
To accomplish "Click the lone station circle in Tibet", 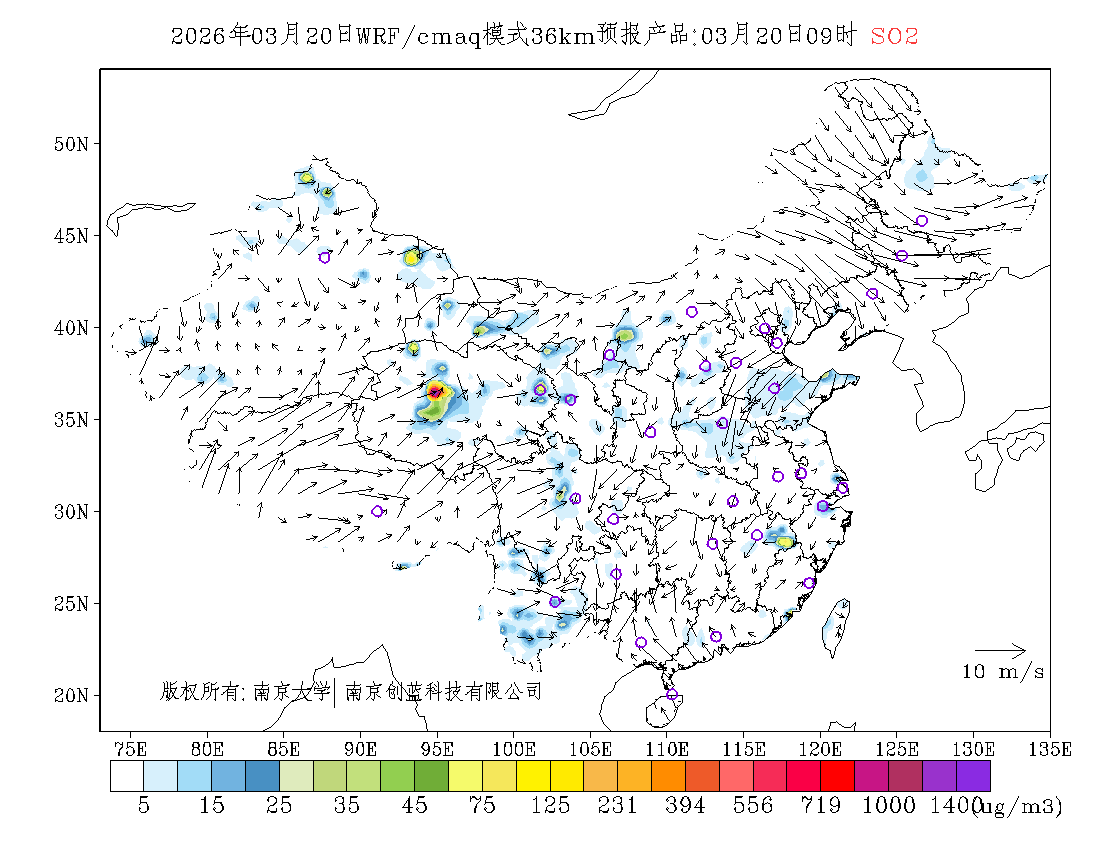I will point(377,511).
